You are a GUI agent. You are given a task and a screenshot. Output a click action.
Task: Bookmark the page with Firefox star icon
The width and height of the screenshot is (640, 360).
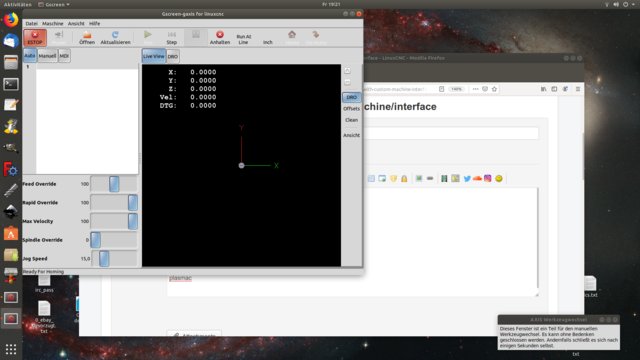click(x=494, y=89)
